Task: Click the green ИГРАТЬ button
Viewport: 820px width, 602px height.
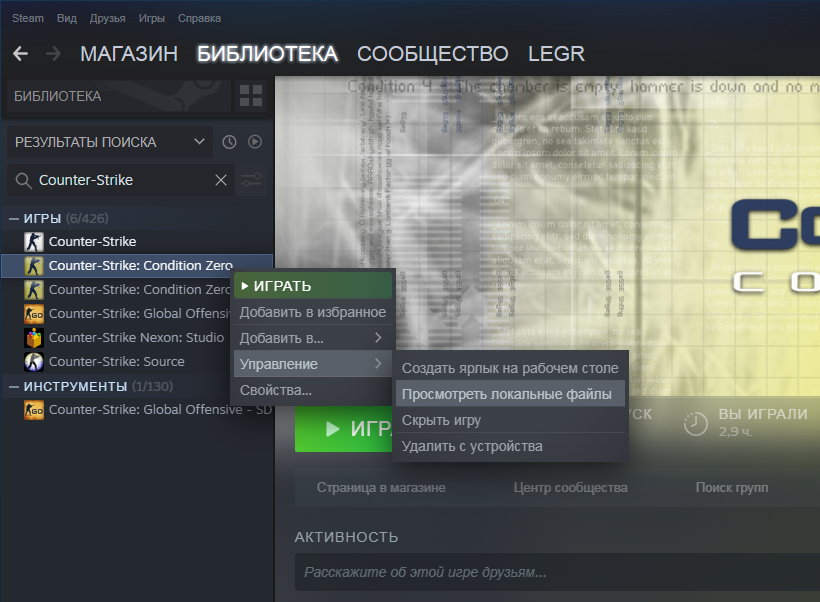Action: (344, 429)
